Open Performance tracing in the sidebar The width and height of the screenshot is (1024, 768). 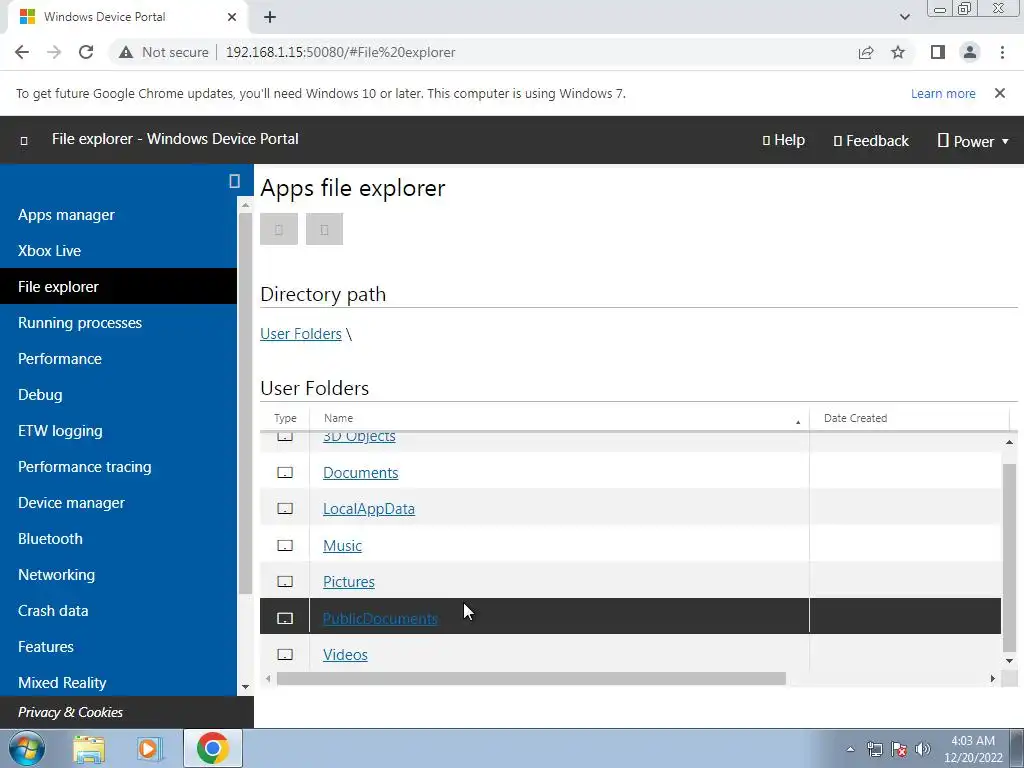[x=118, y=466]
